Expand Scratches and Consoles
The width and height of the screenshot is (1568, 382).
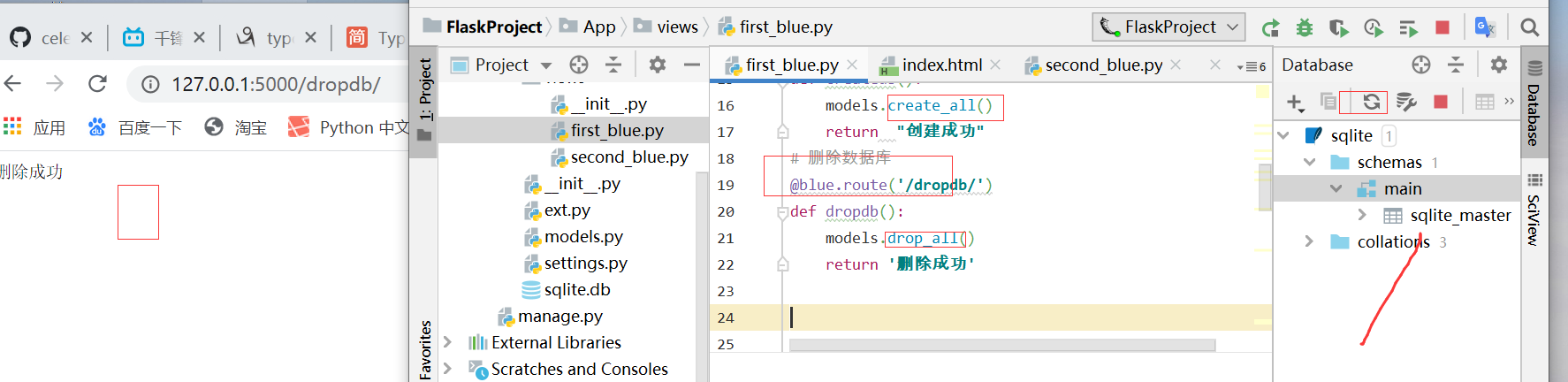(447, 369)
